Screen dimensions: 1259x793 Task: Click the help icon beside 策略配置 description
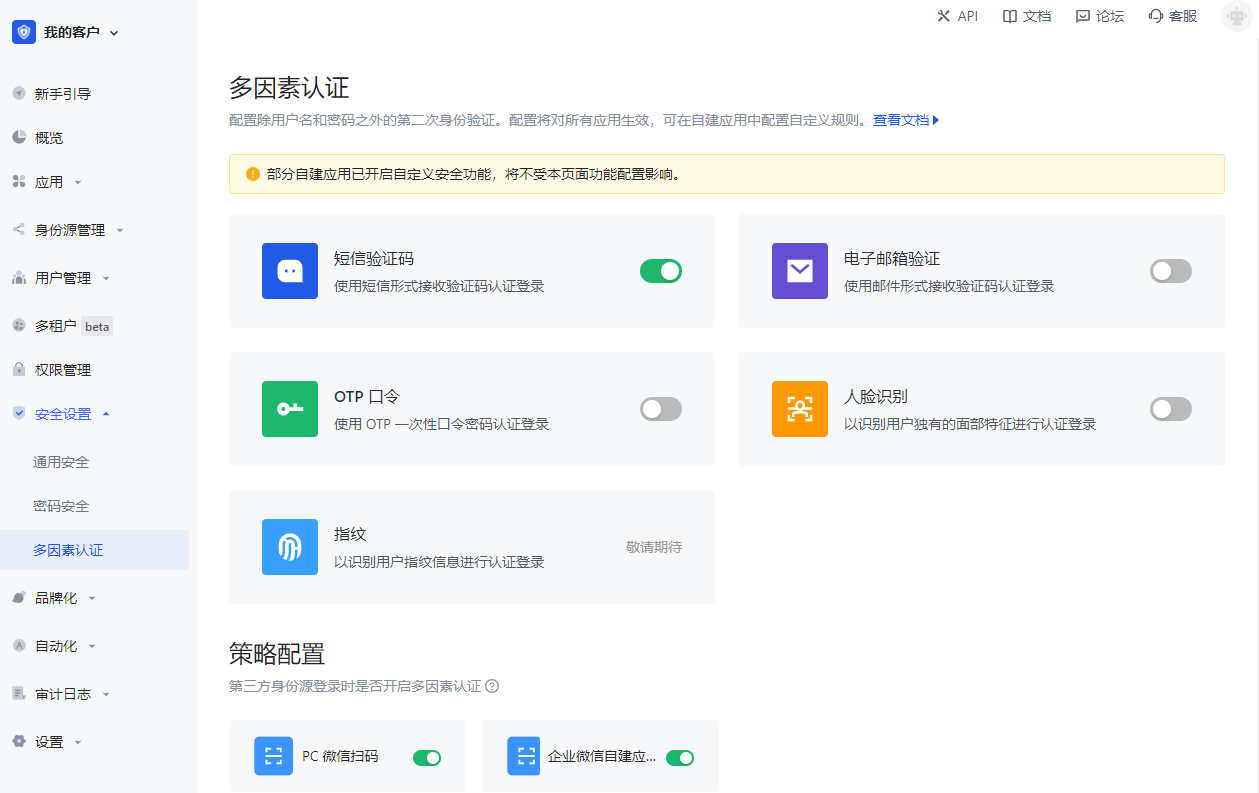[492, 686]
